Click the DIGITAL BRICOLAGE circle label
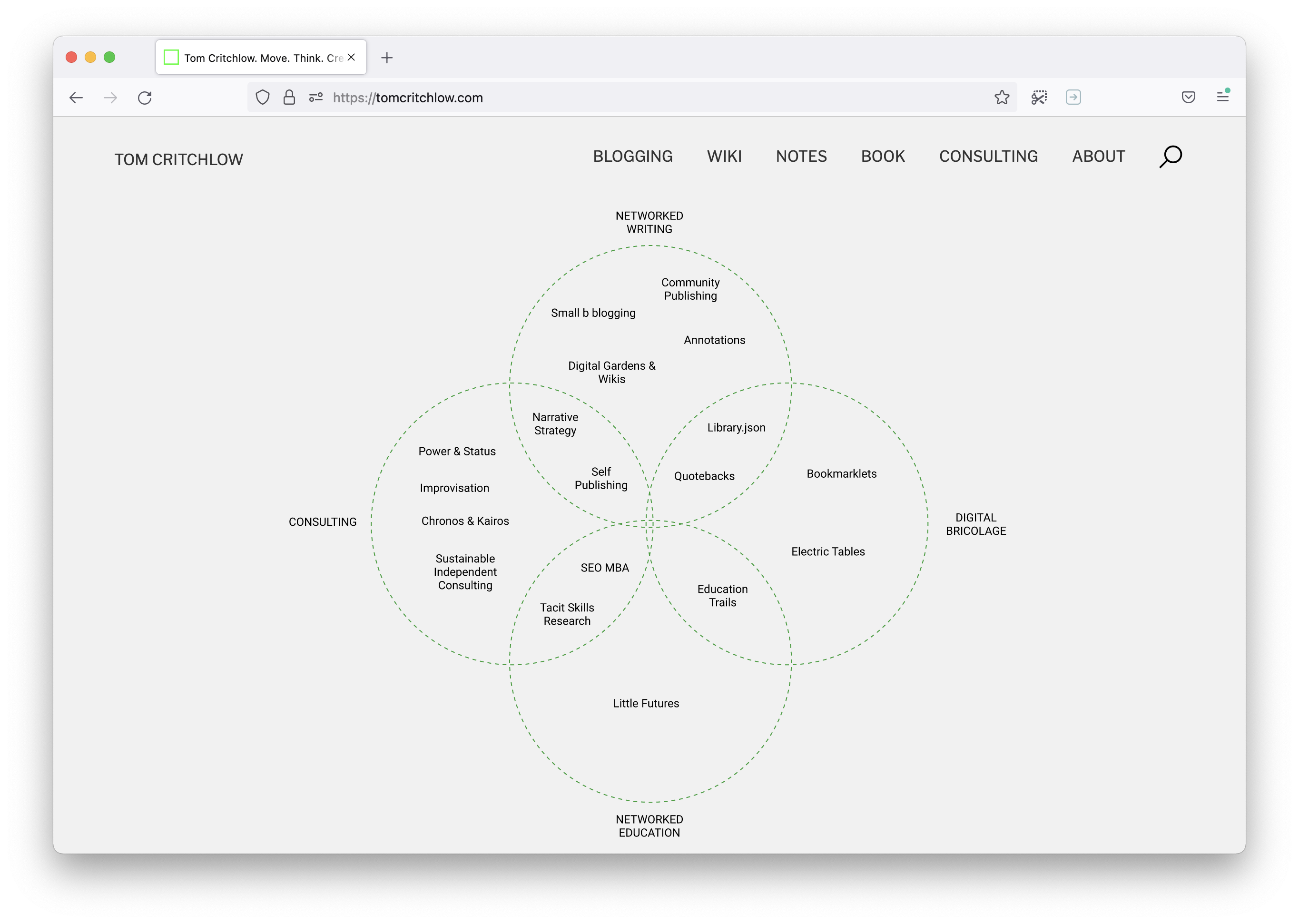This screenshot has height=924, width=1299. pos(976,524)
